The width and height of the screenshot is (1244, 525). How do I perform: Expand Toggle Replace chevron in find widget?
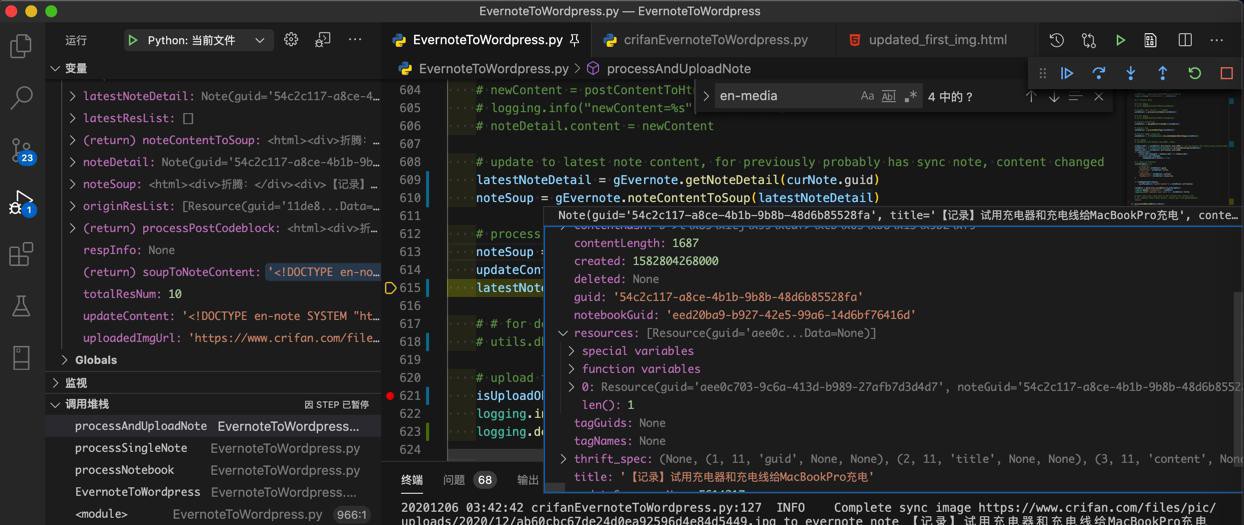[x=706, y=97]
